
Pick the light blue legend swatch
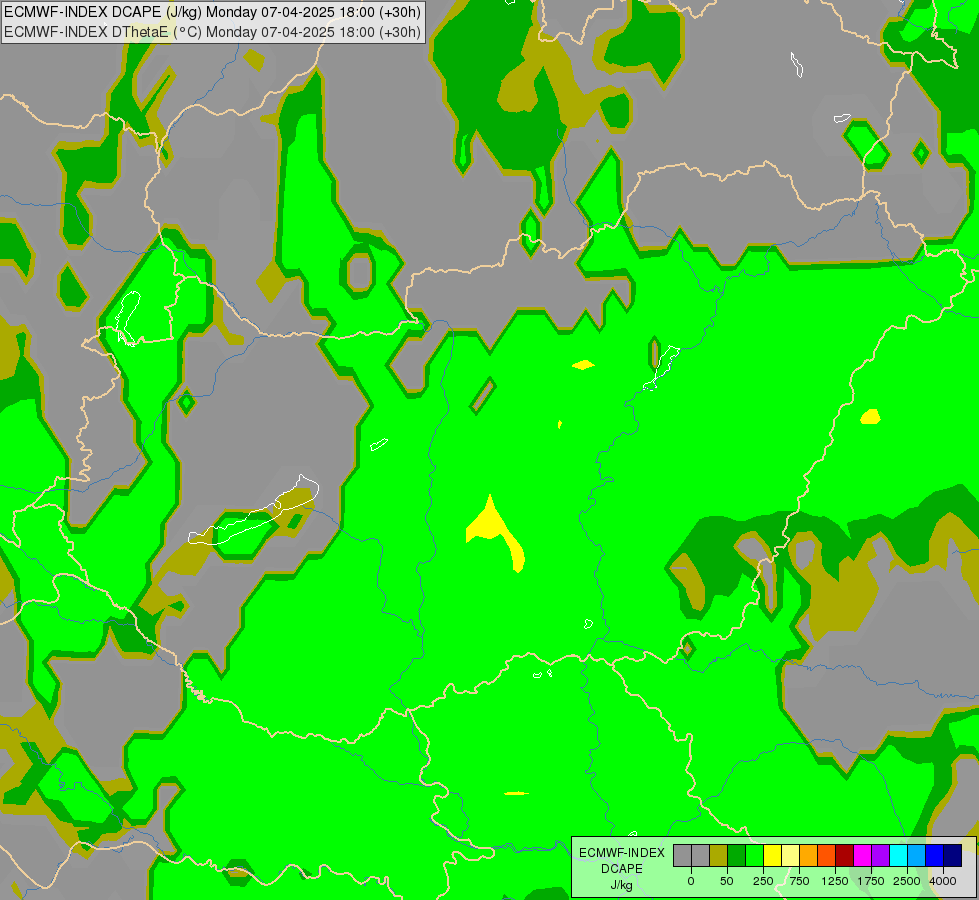tap(917, 856)
